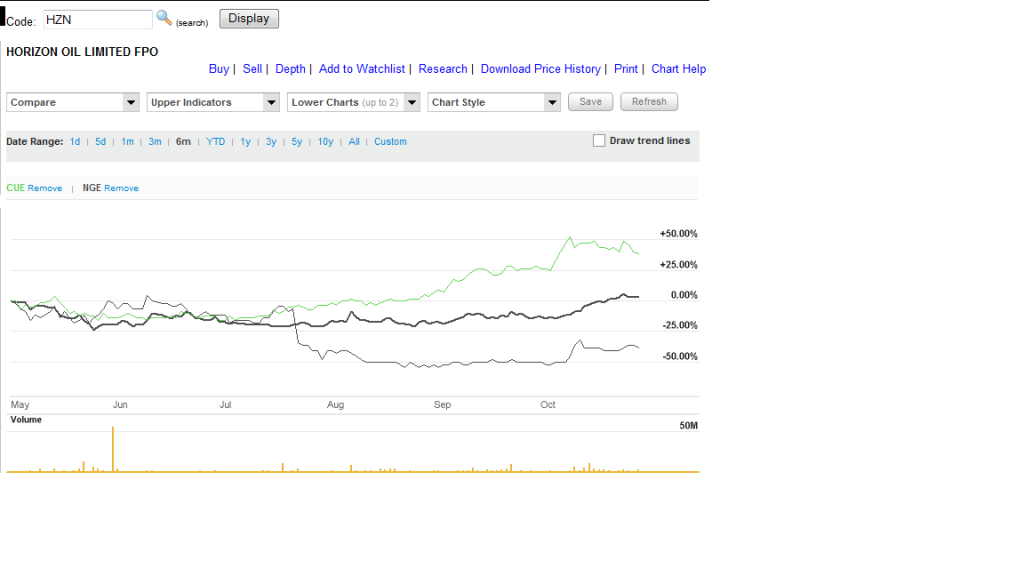
Task: Open the Lower Charts dropdown
Action: [x=411, y=103]
